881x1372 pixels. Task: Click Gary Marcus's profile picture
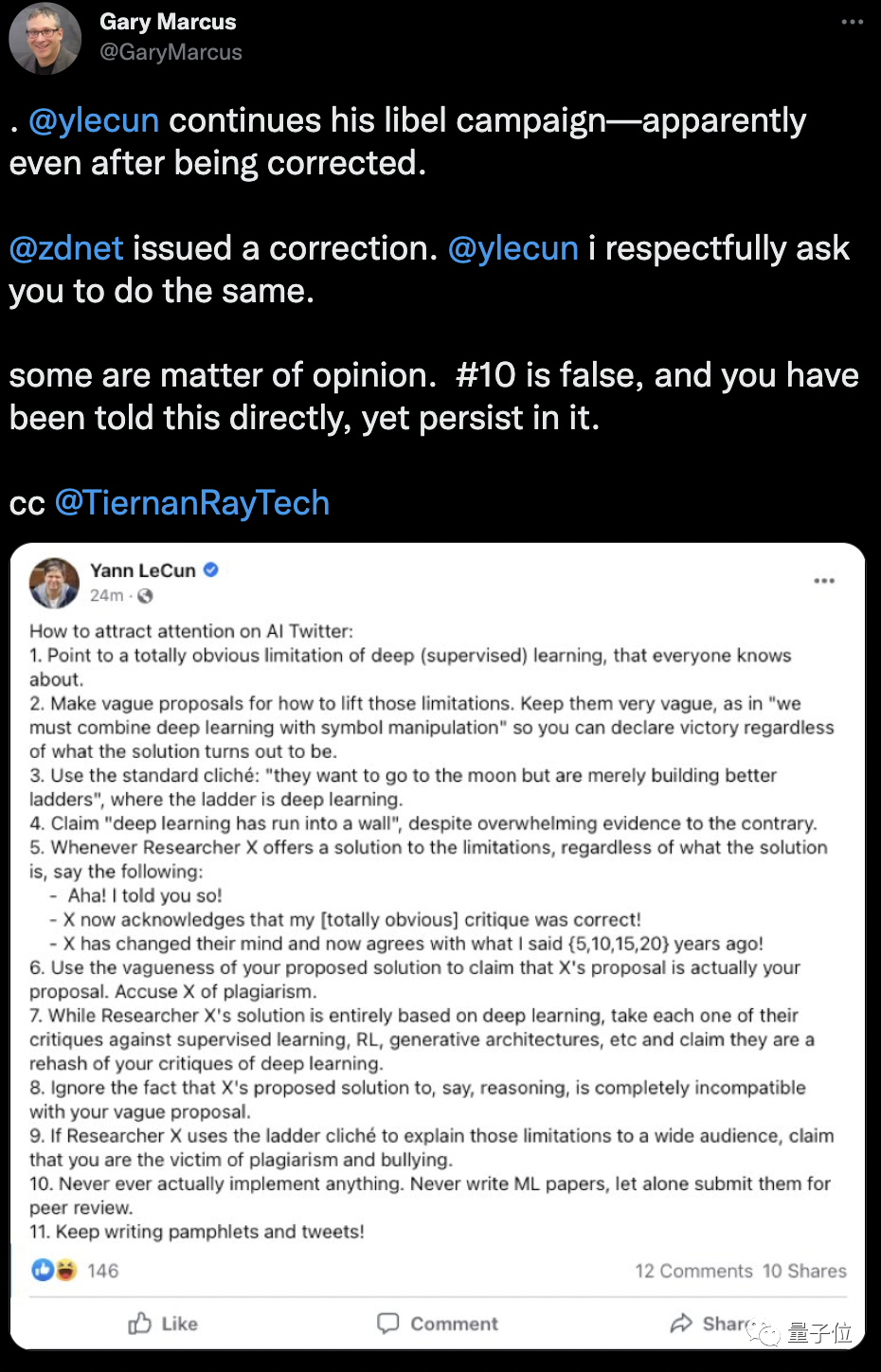[45, 39]
